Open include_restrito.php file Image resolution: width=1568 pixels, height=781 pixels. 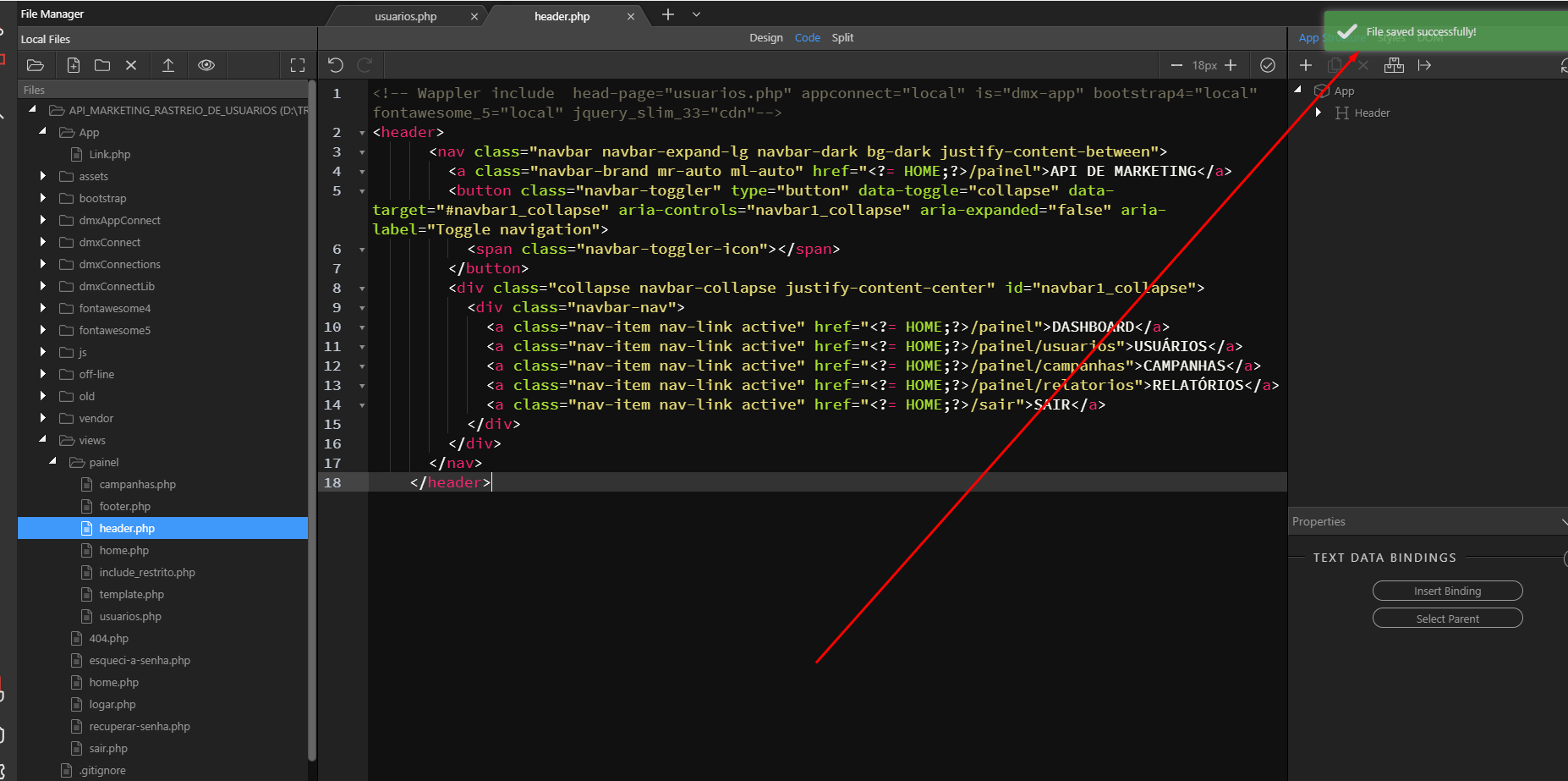[147, 572]
